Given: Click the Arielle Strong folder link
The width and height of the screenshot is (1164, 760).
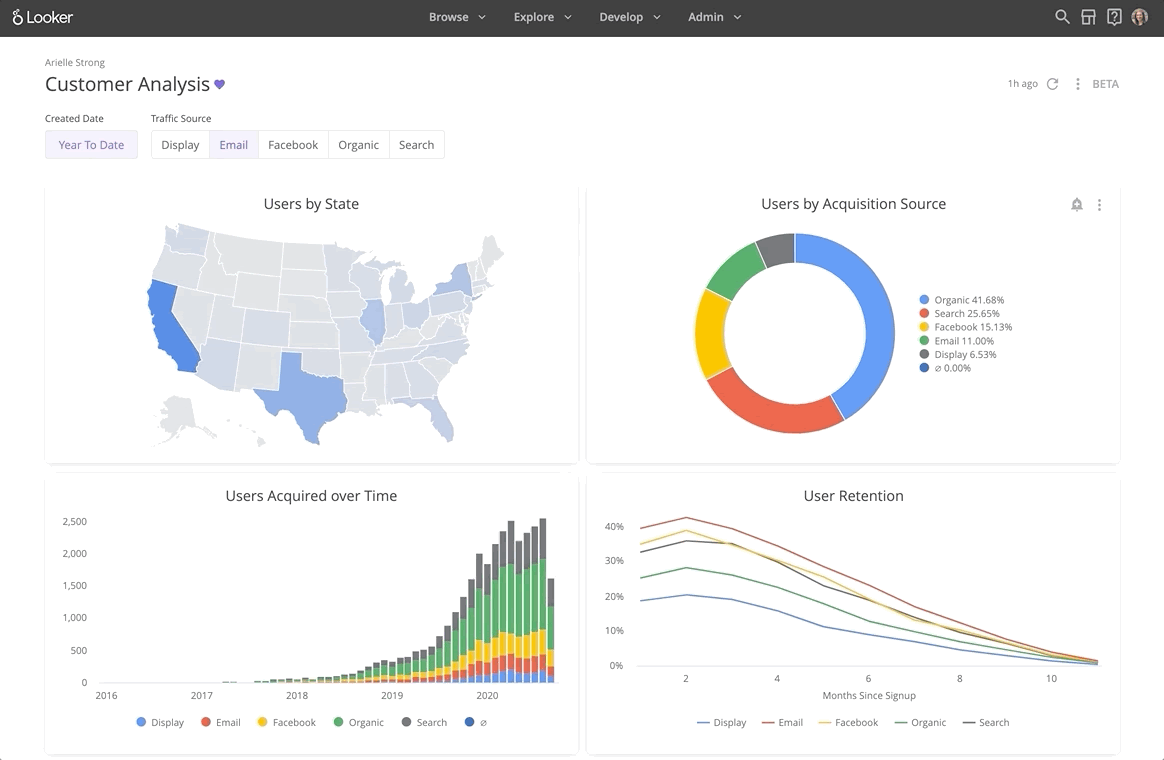Looking at the screenshot, I should (x=74, y=62).
